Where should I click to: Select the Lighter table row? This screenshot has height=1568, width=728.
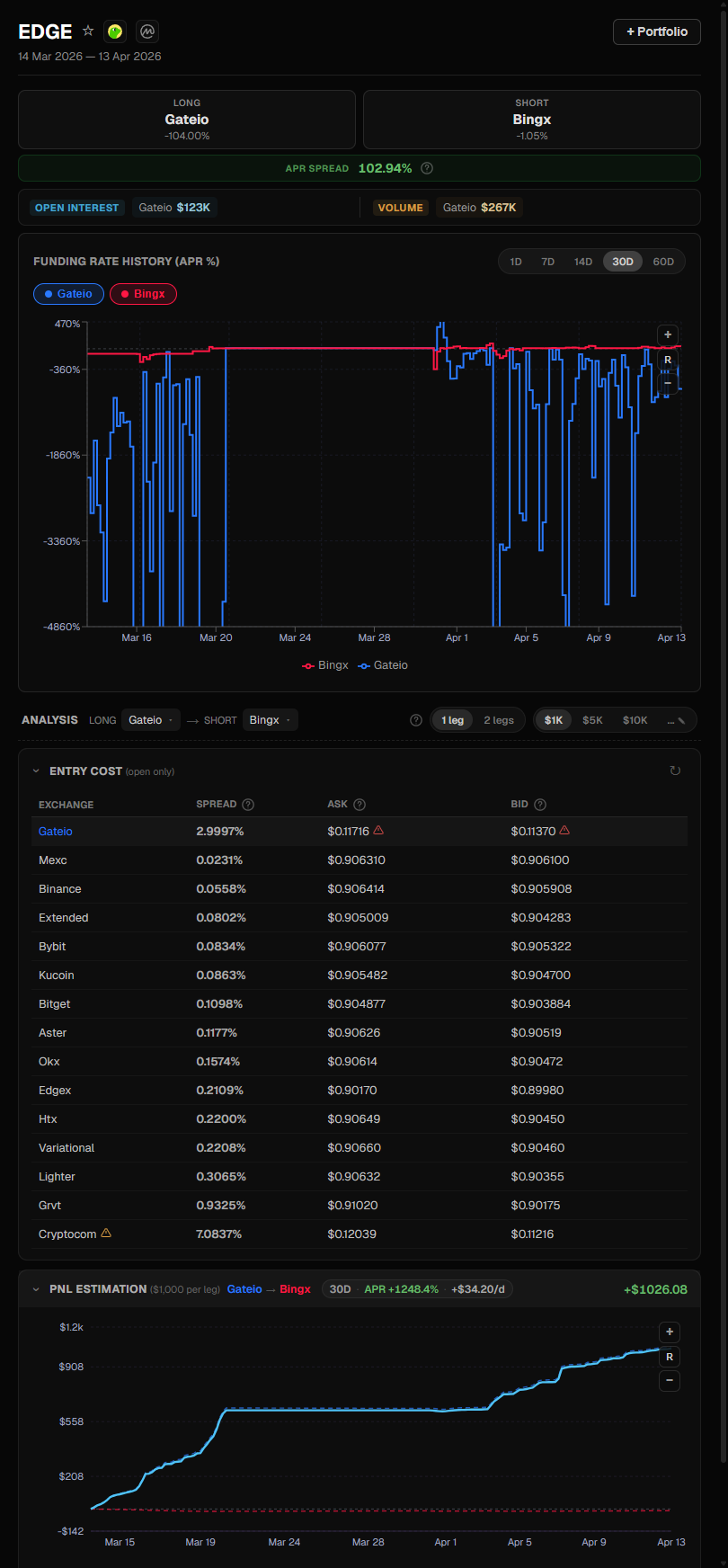pos(360,1177)
